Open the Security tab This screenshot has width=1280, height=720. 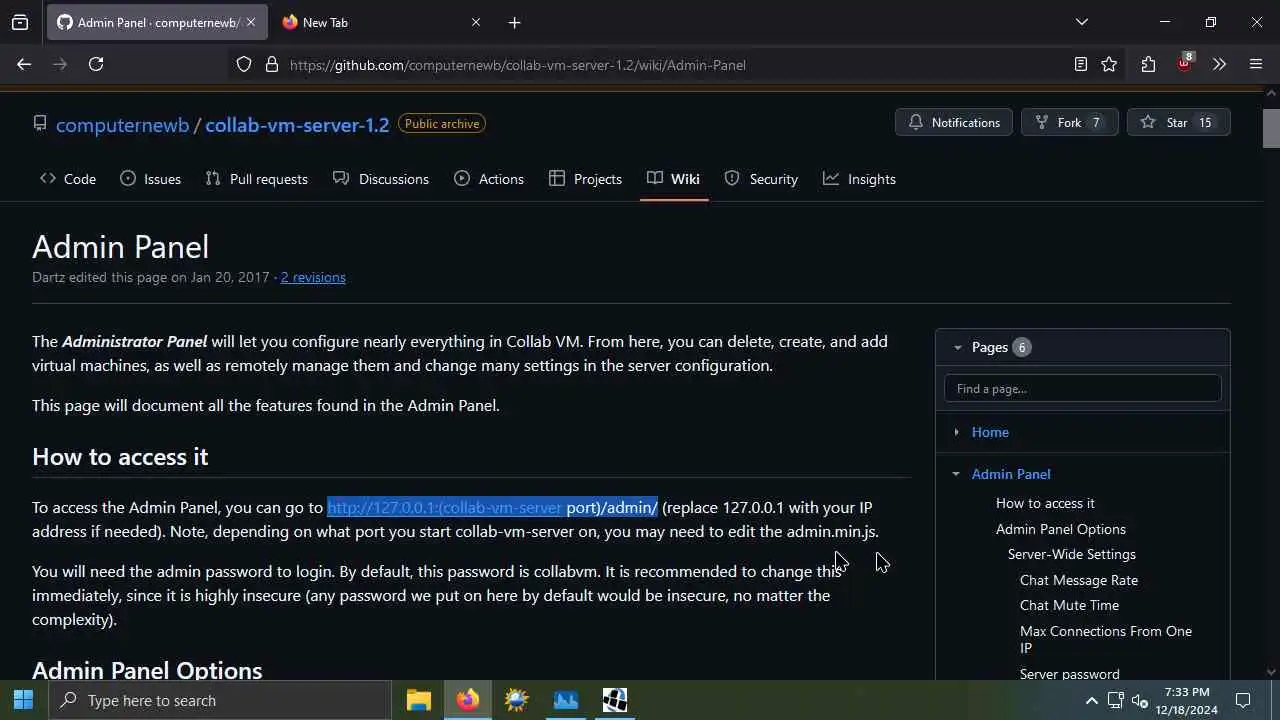click(x=761, y=179)
